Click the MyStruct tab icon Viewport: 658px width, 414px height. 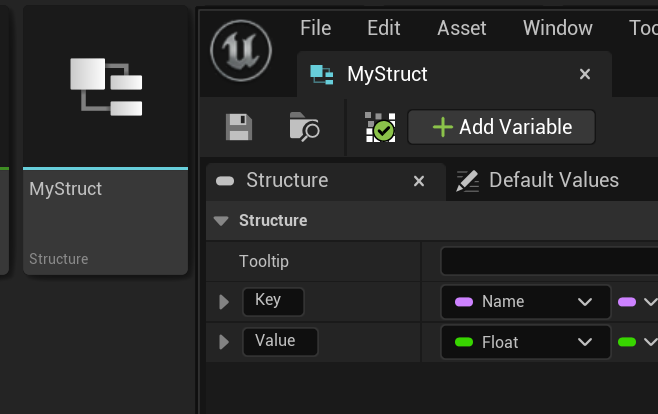pyautogui.click(x=322, y=74)
